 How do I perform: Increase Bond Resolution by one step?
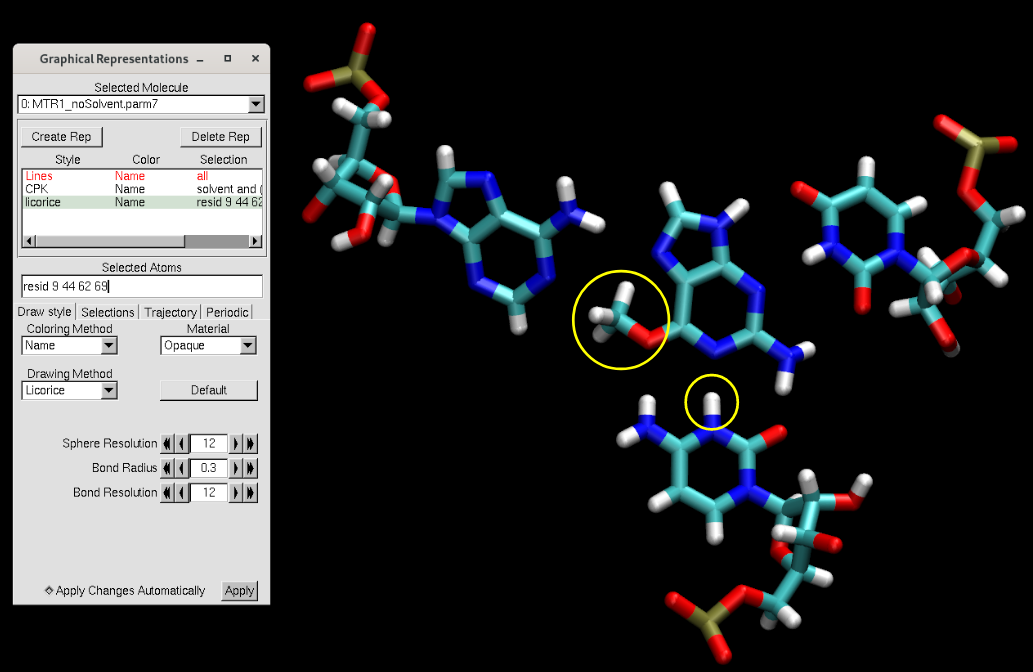coord(237,493)
